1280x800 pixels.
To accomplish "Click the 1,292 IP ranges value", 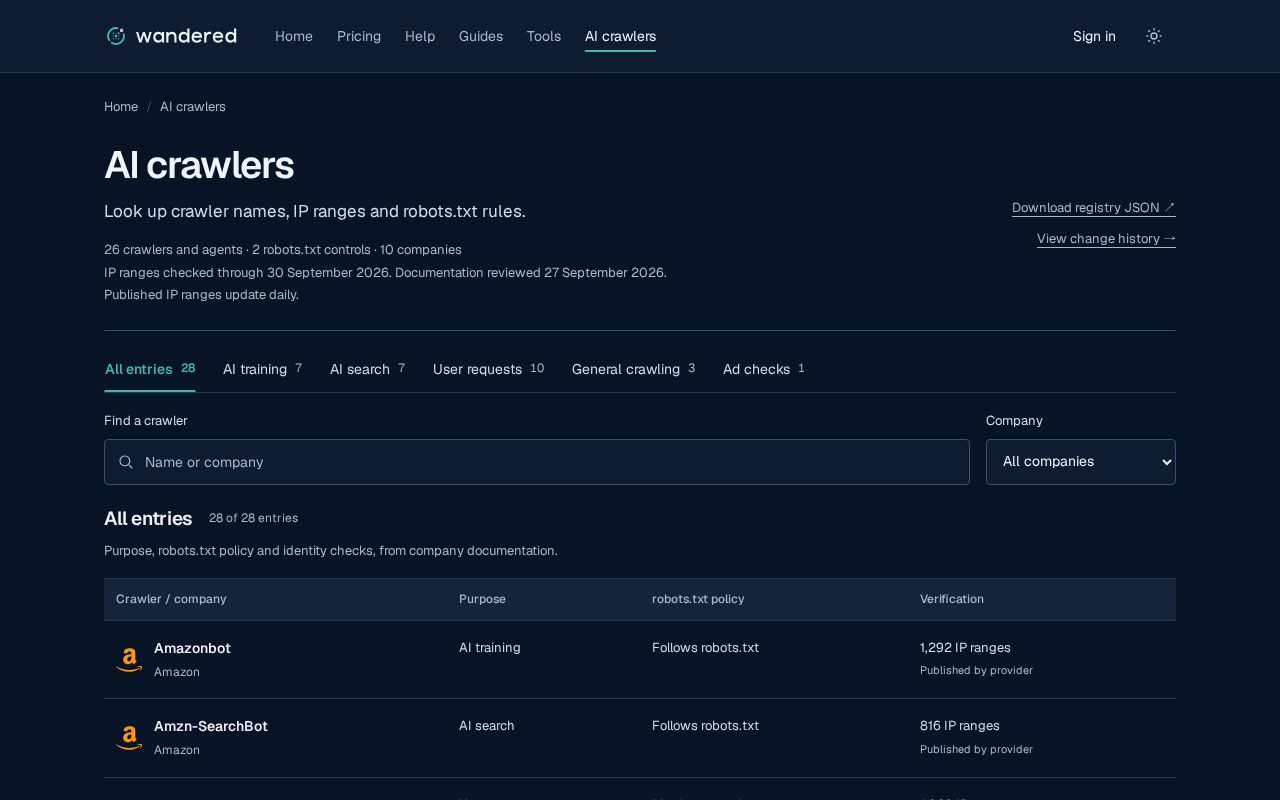I will 965,648.
